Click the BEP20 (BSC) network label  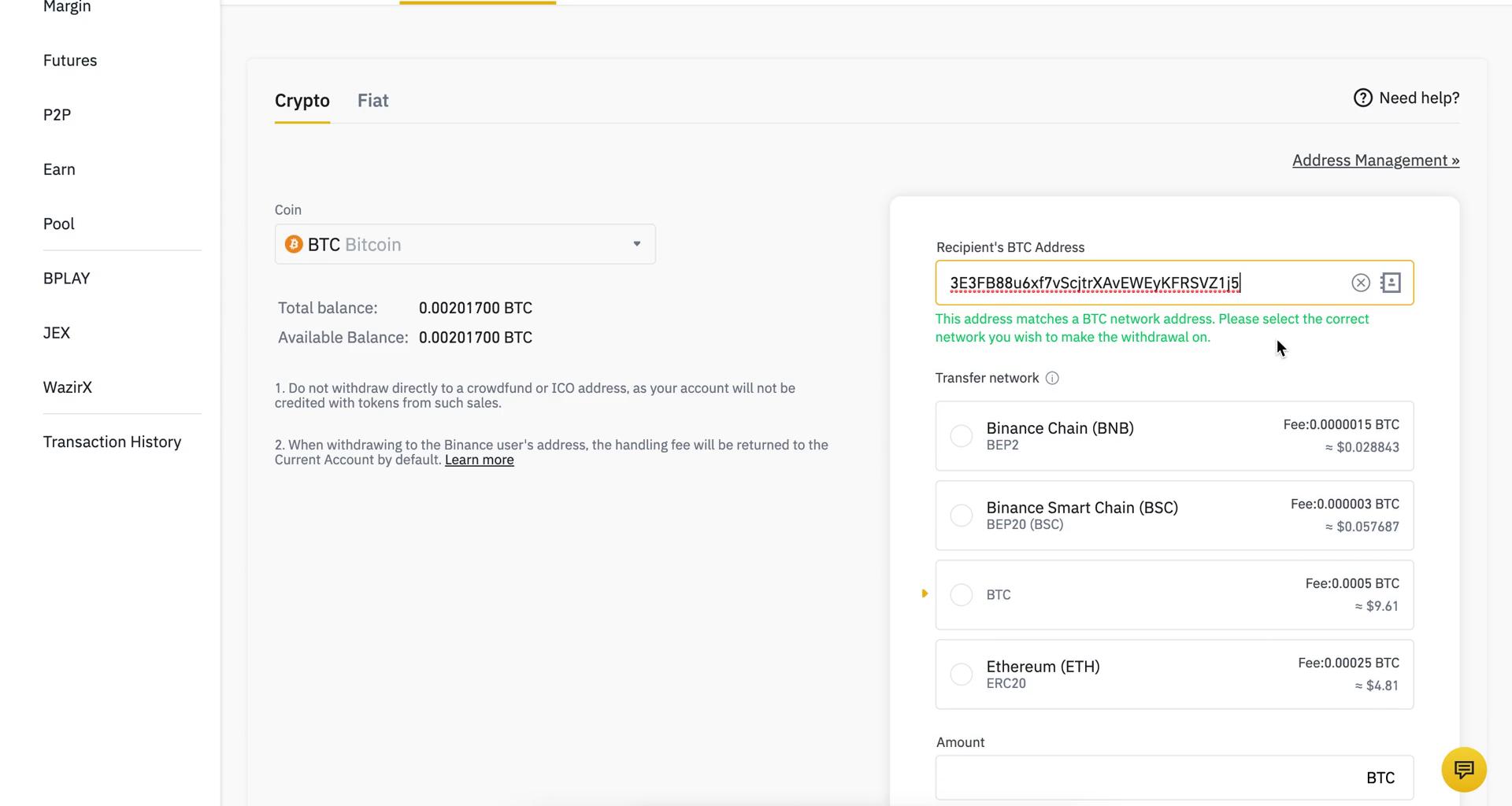1025,524
